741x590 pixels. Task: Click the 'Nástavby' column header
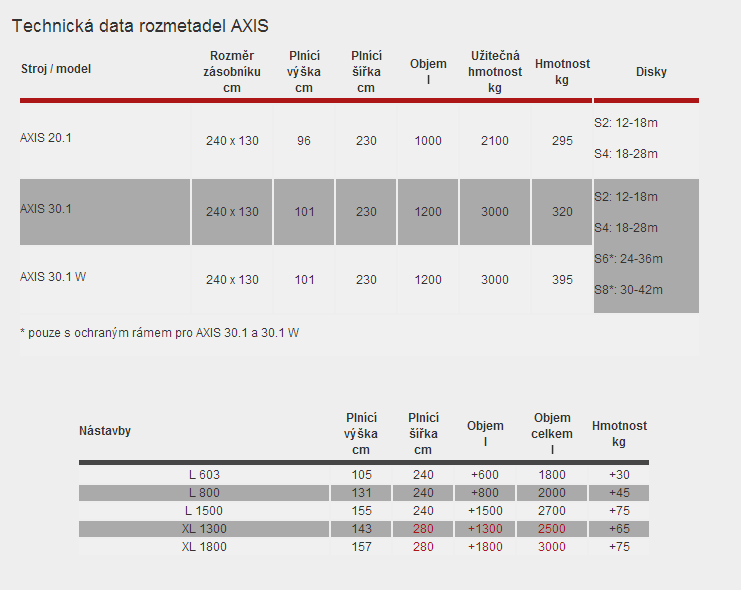pos(105,431)
